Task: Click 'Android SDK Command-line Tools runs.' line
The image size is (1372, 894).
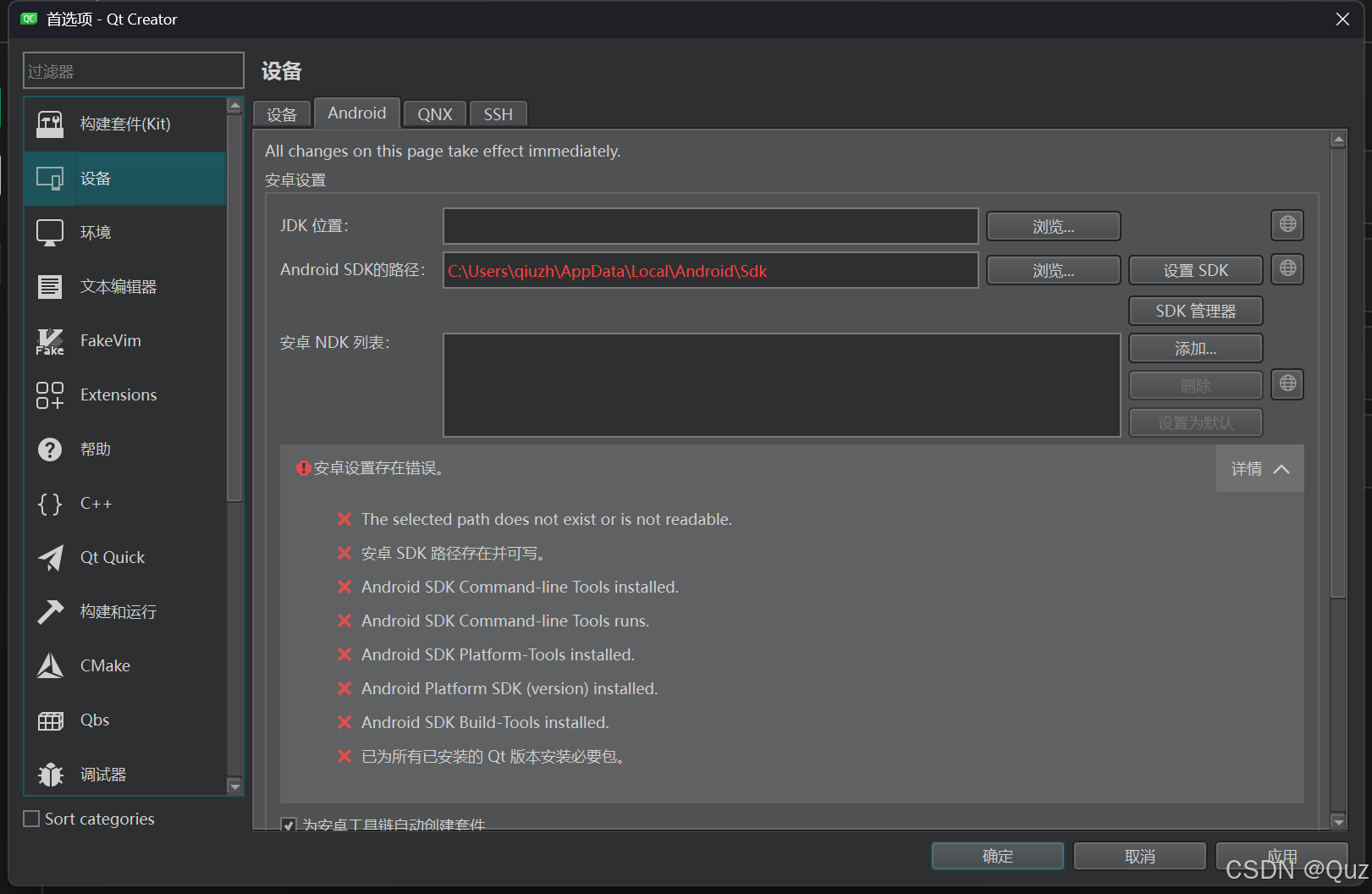Action: click(505, 621)
